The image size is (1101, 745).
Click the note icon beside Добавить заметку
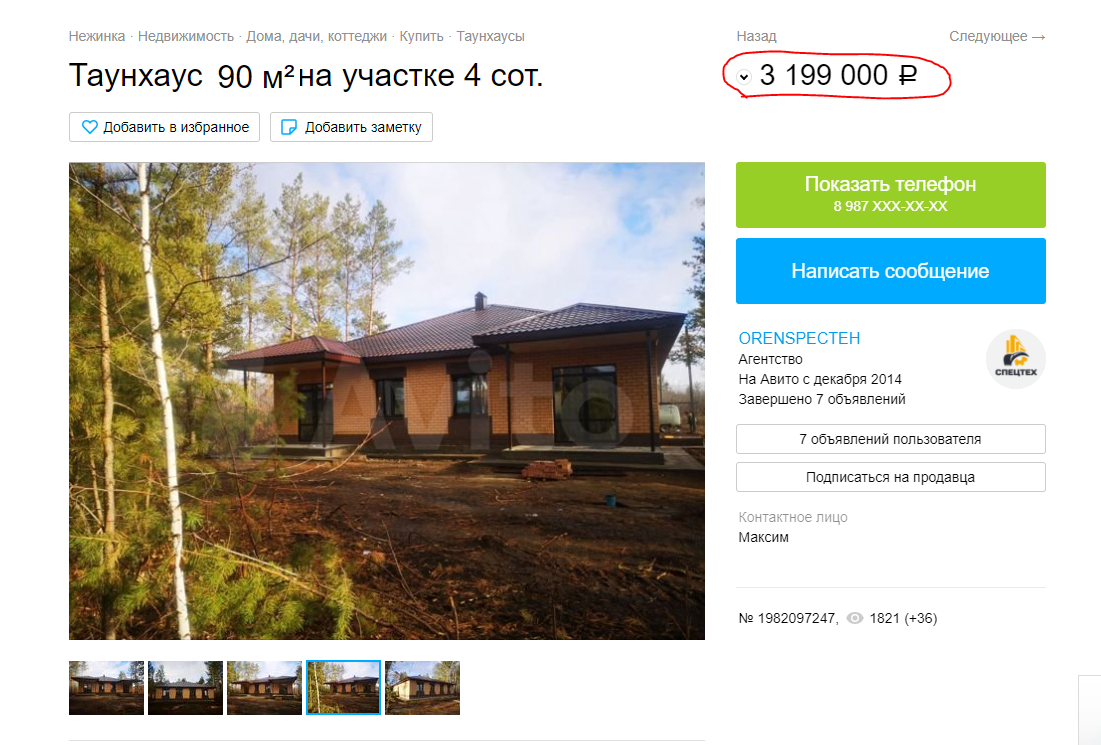click(289, 127)
